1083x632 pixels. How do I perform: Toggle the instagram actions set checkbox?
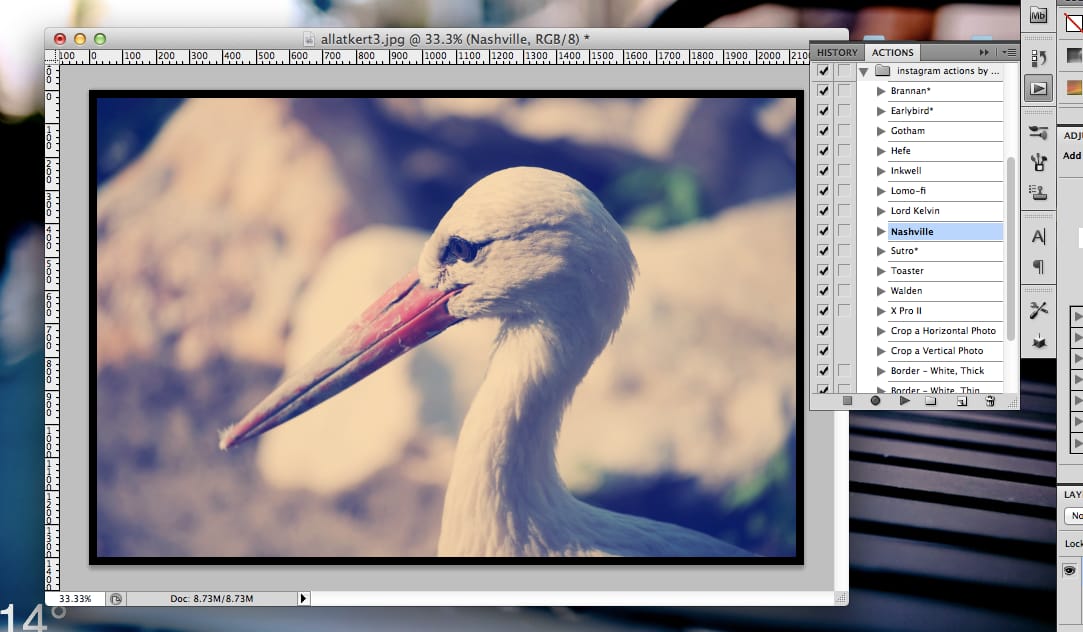point(823,70)
